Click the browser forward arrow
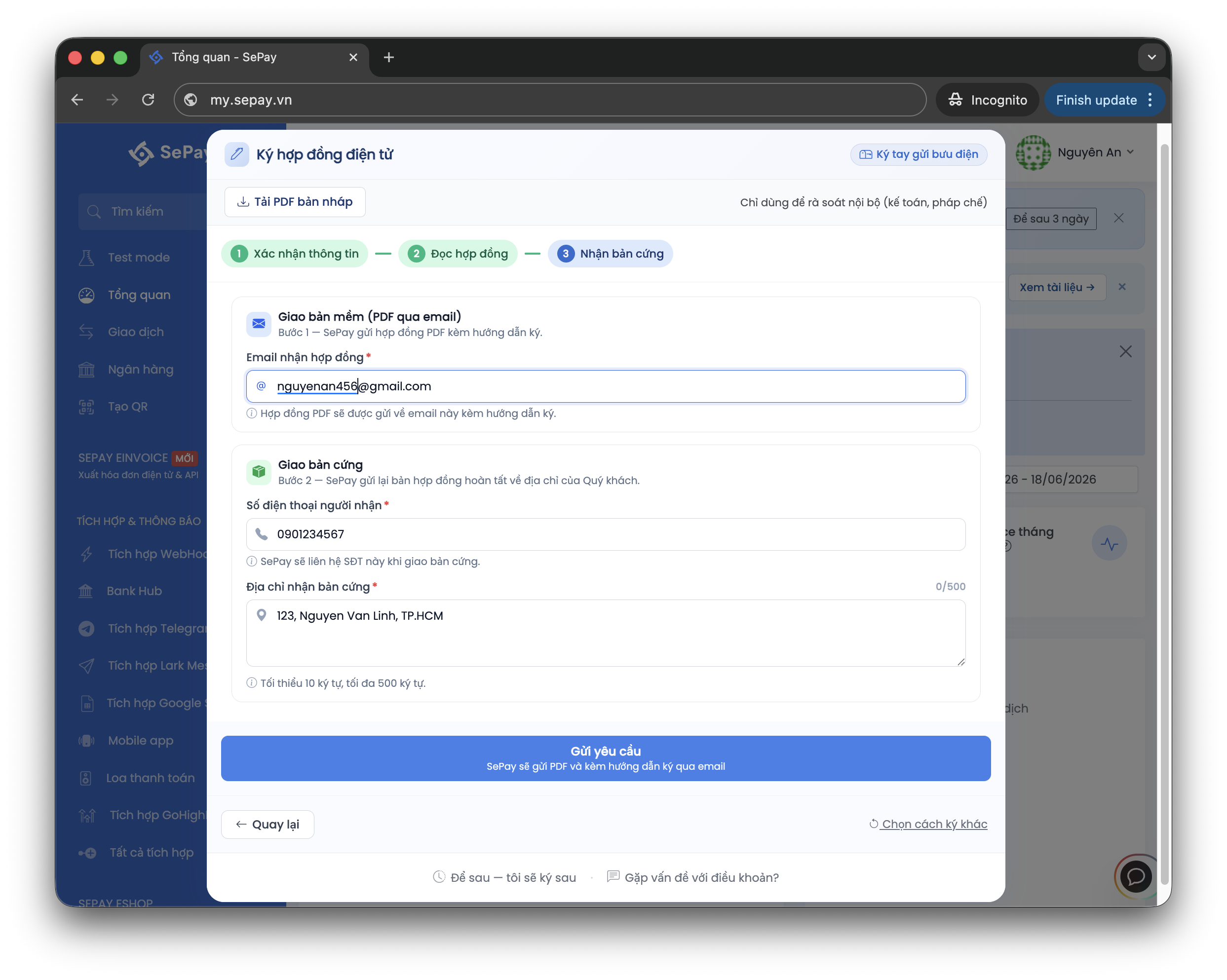 coord(112,100)
